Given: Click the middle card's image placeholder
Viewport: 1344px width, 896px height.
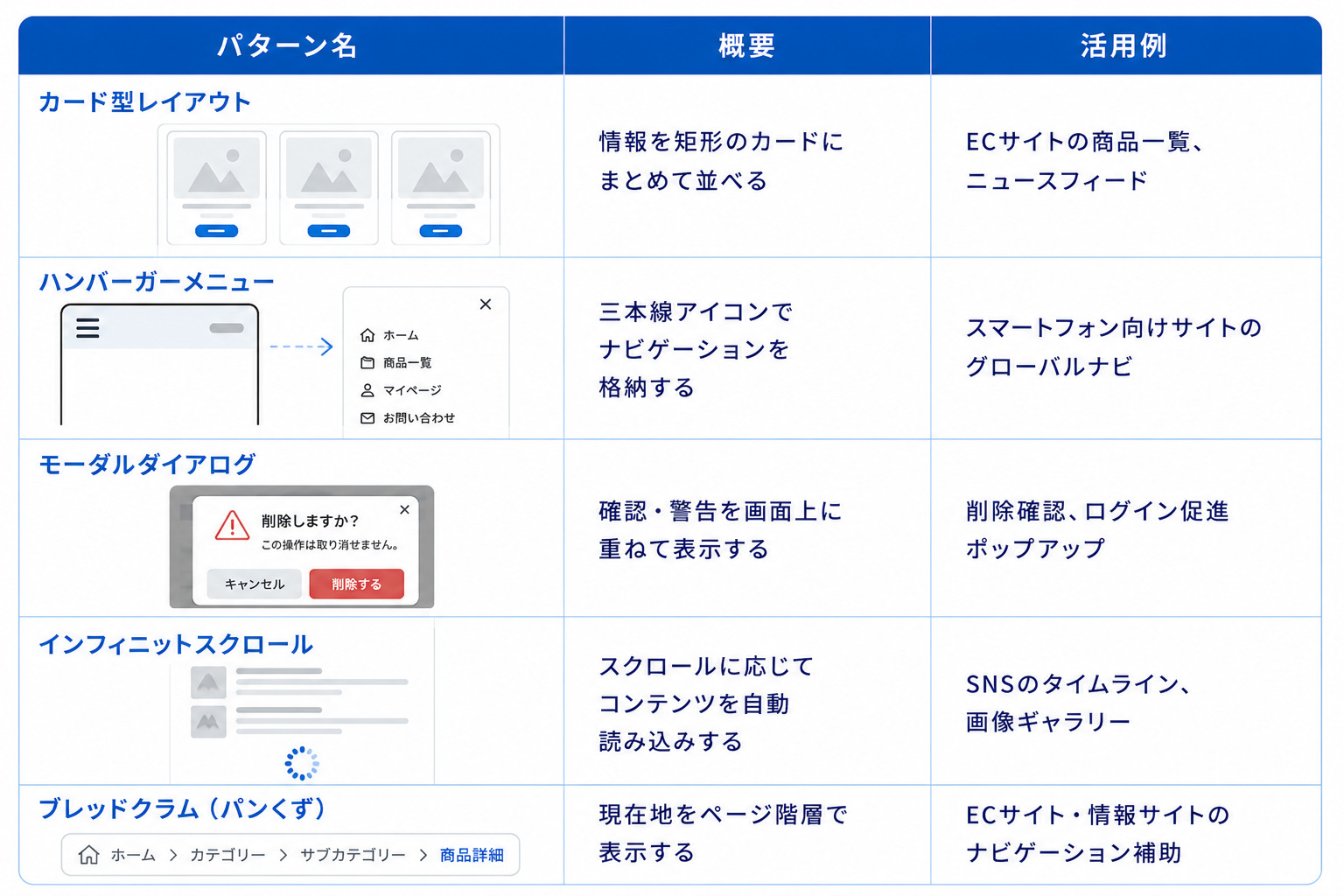Looking at the screenshot, I should 329,168.
